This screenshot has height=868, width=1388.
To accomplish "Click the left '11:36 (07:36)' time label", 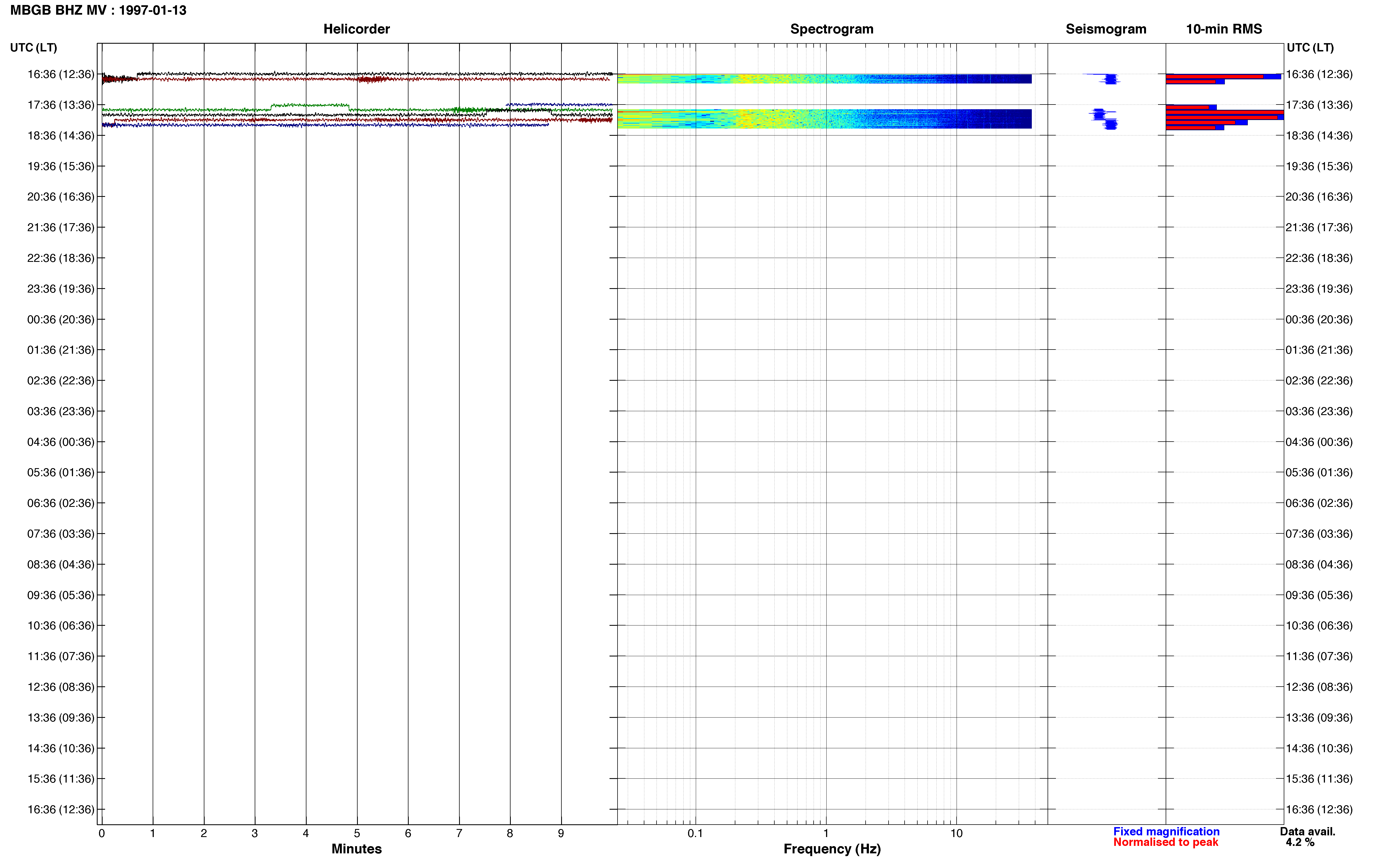I will (x=61, y=656).
